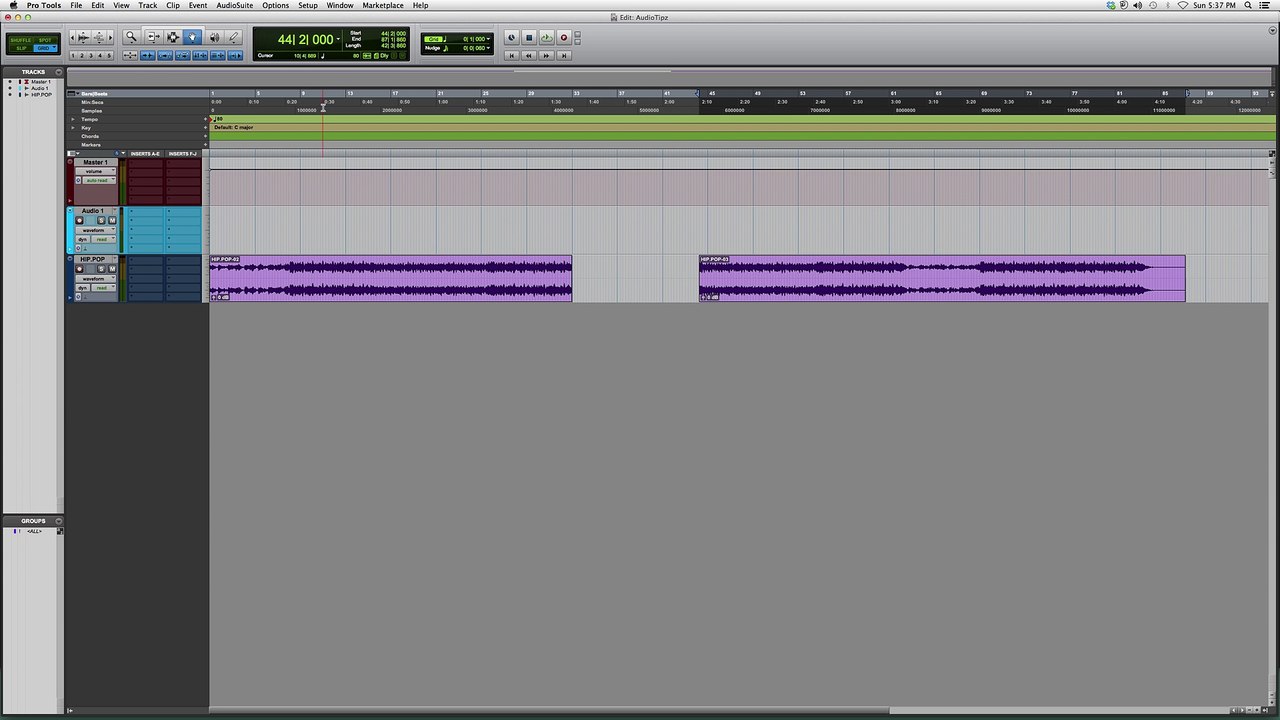Click horizontal zoom in arrow
The width and height of the screenshot is (1280, 720).
coord(110,37)
